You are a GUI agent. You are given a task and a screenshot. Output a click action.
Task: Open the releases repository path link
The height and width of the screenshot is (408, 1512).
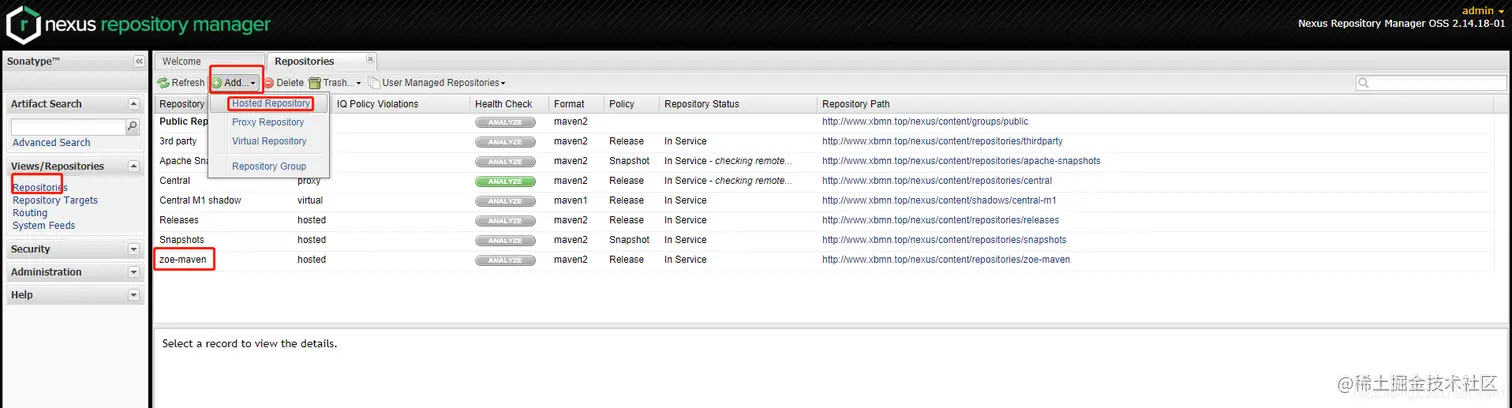point(940,220)
